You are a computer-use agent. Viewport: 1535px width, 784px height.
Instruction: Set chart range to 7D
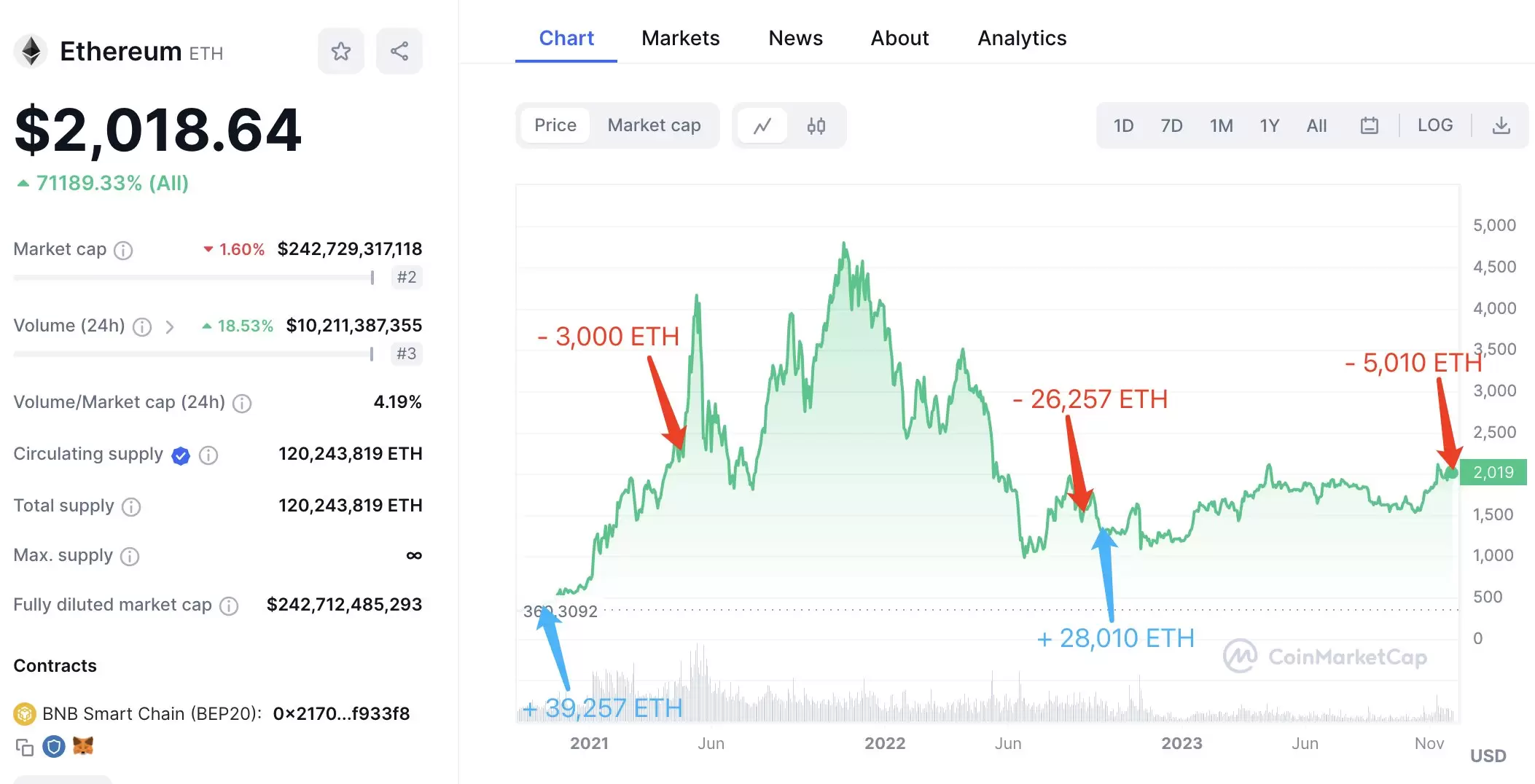(1171, 126)
